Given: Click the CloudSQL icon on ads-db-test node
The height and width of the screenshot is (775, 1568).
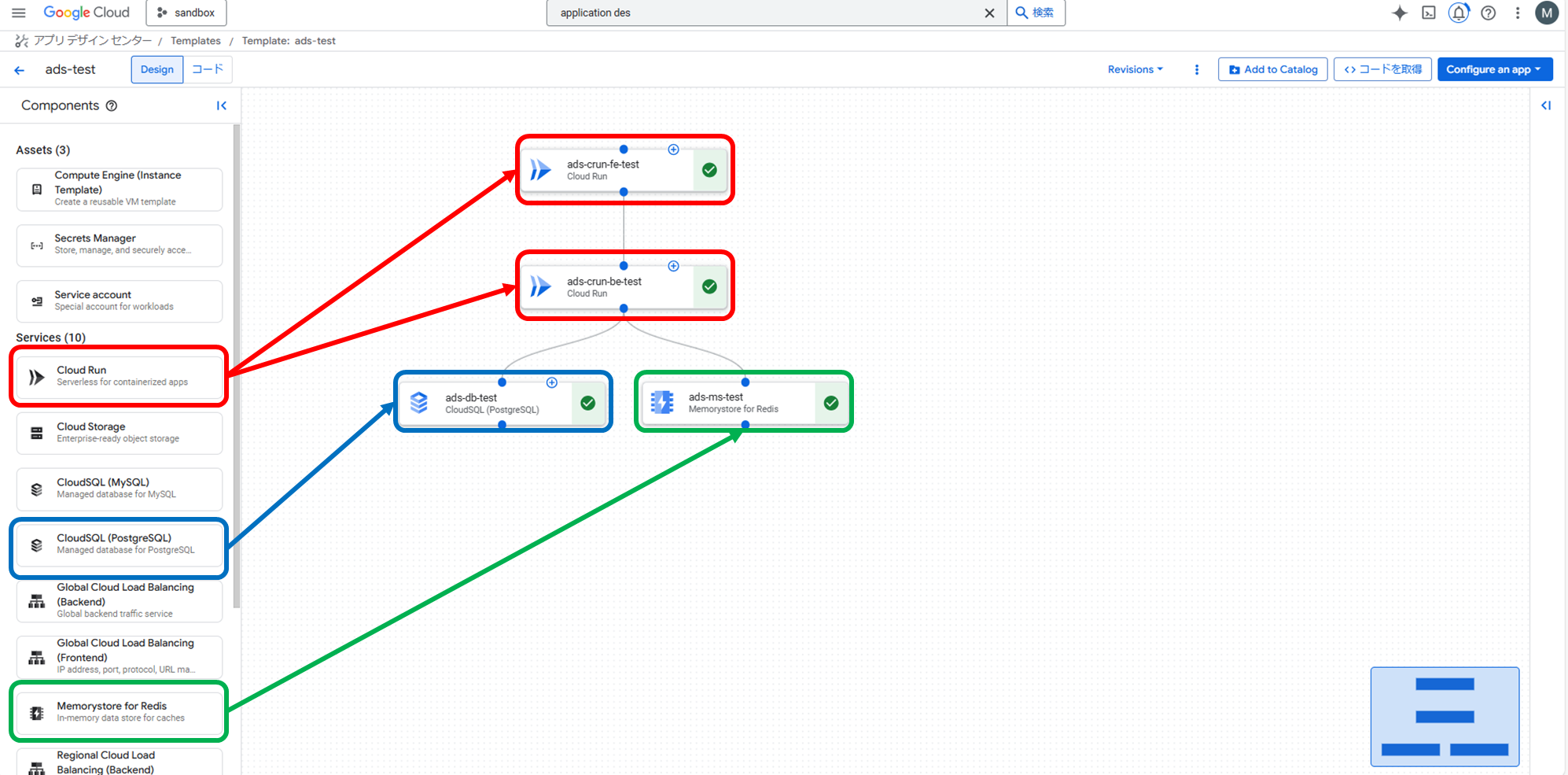Looking at the screenshot, I should tap(419, 403).
